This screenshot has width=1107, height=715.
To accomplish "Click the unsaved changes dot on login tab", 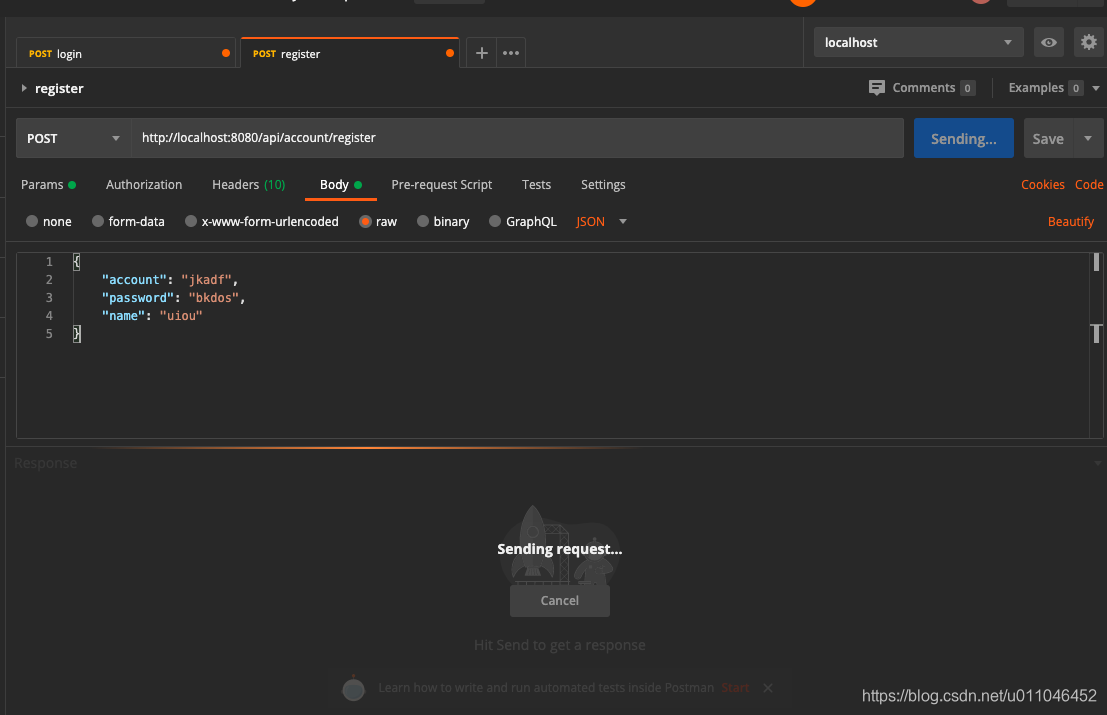I will [225, 52].
